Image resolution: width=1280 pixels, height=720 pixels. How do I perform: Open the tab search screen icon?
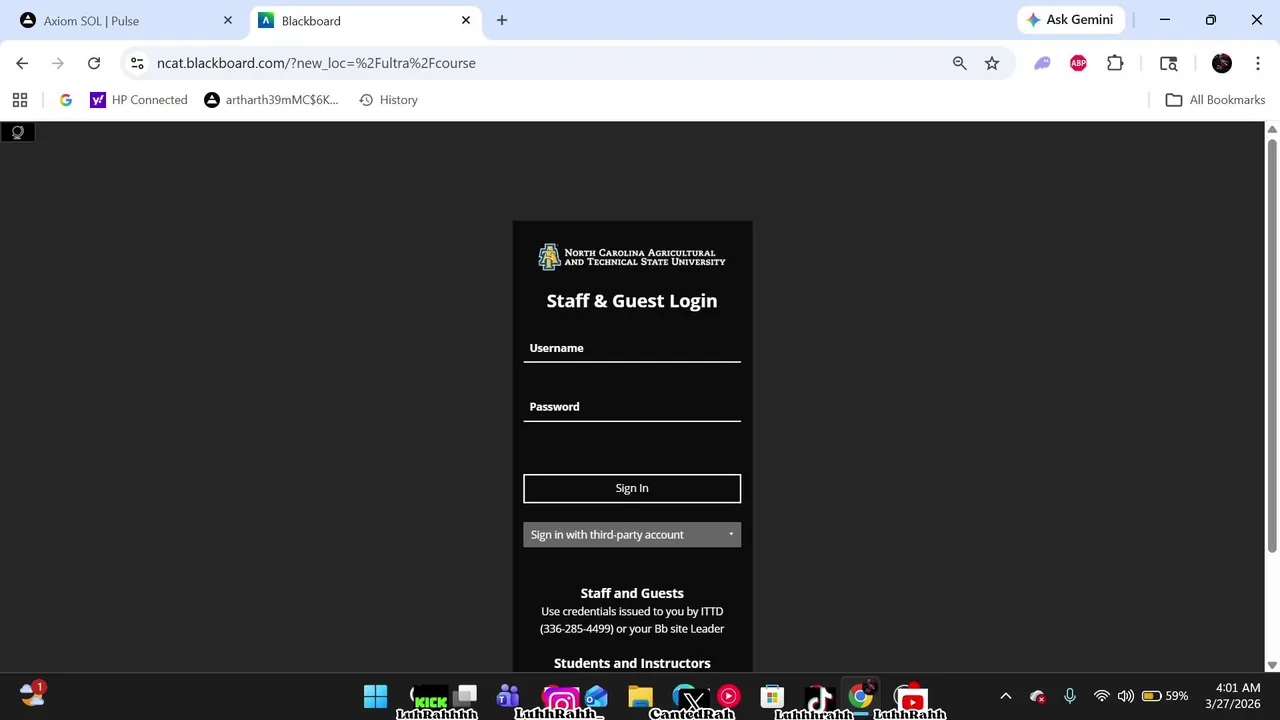tap(1168, 63)
